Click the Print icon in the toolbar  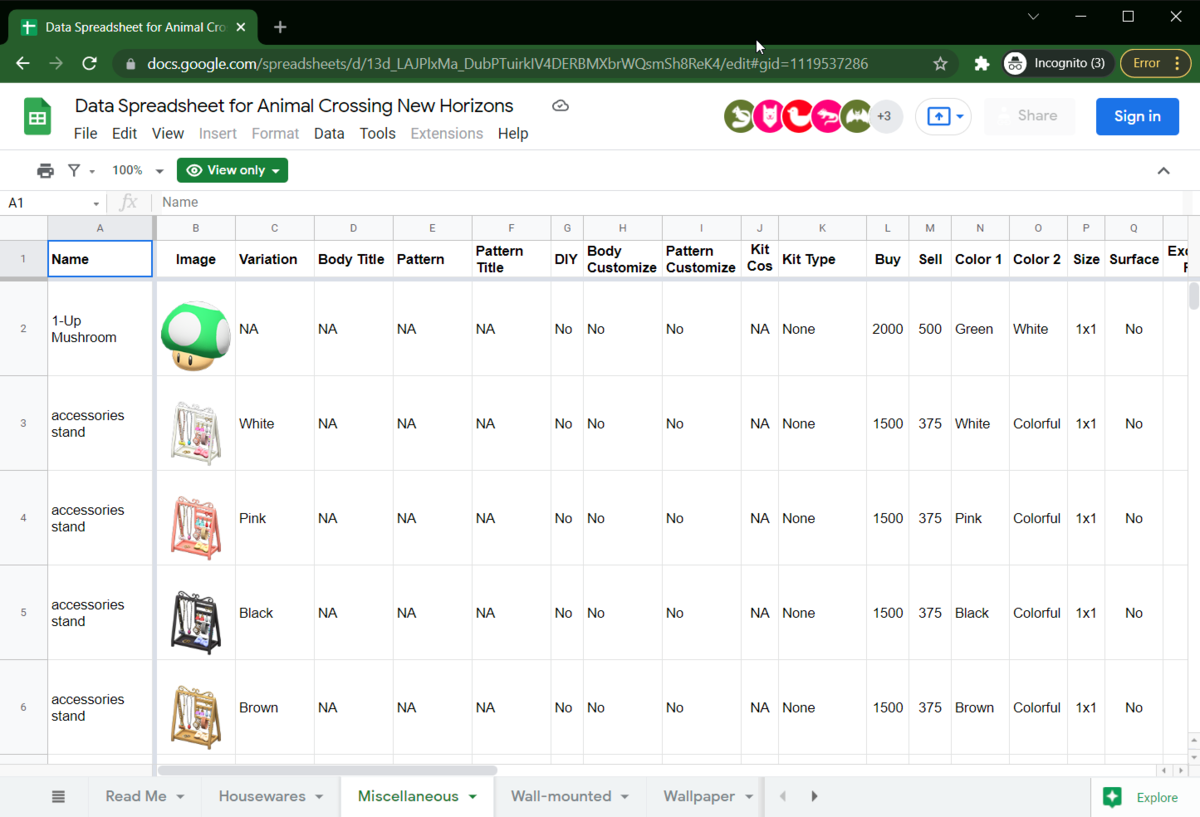coord(45,170)
